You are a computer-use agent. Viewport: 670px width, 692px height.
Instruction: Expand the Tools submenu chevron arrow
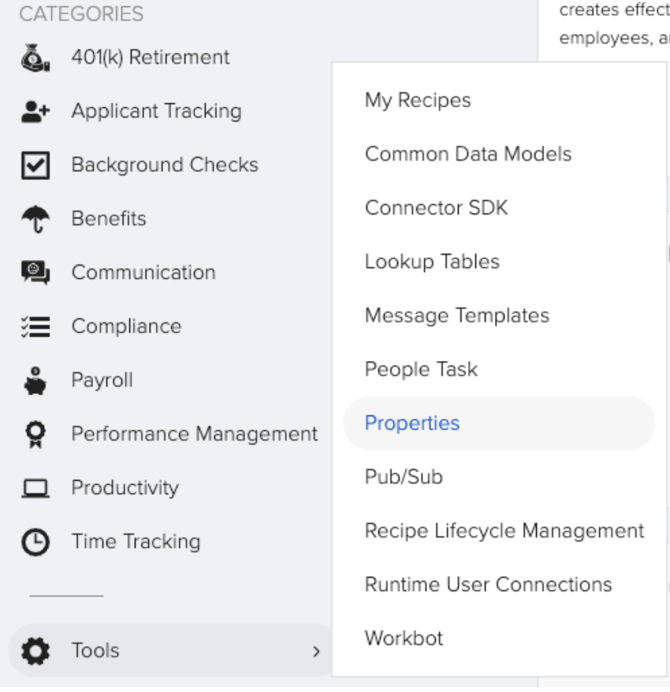pyautogui.click(x=316, y=651)
